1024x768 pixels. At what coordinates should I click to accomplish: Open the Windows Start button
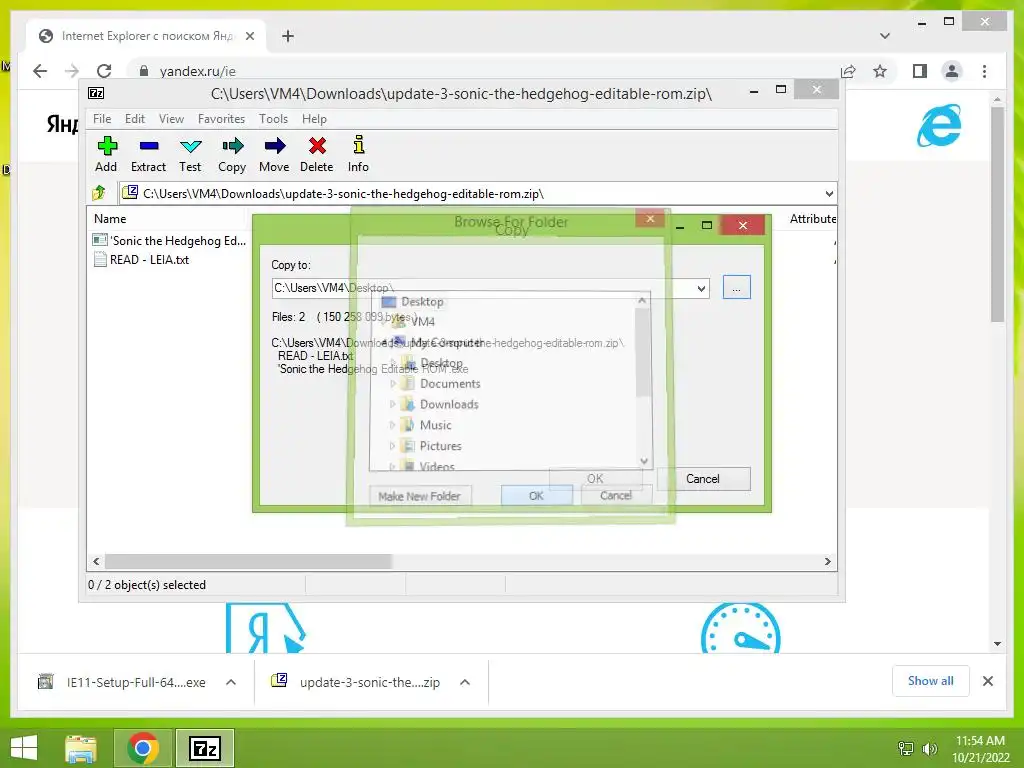[24, 748]
